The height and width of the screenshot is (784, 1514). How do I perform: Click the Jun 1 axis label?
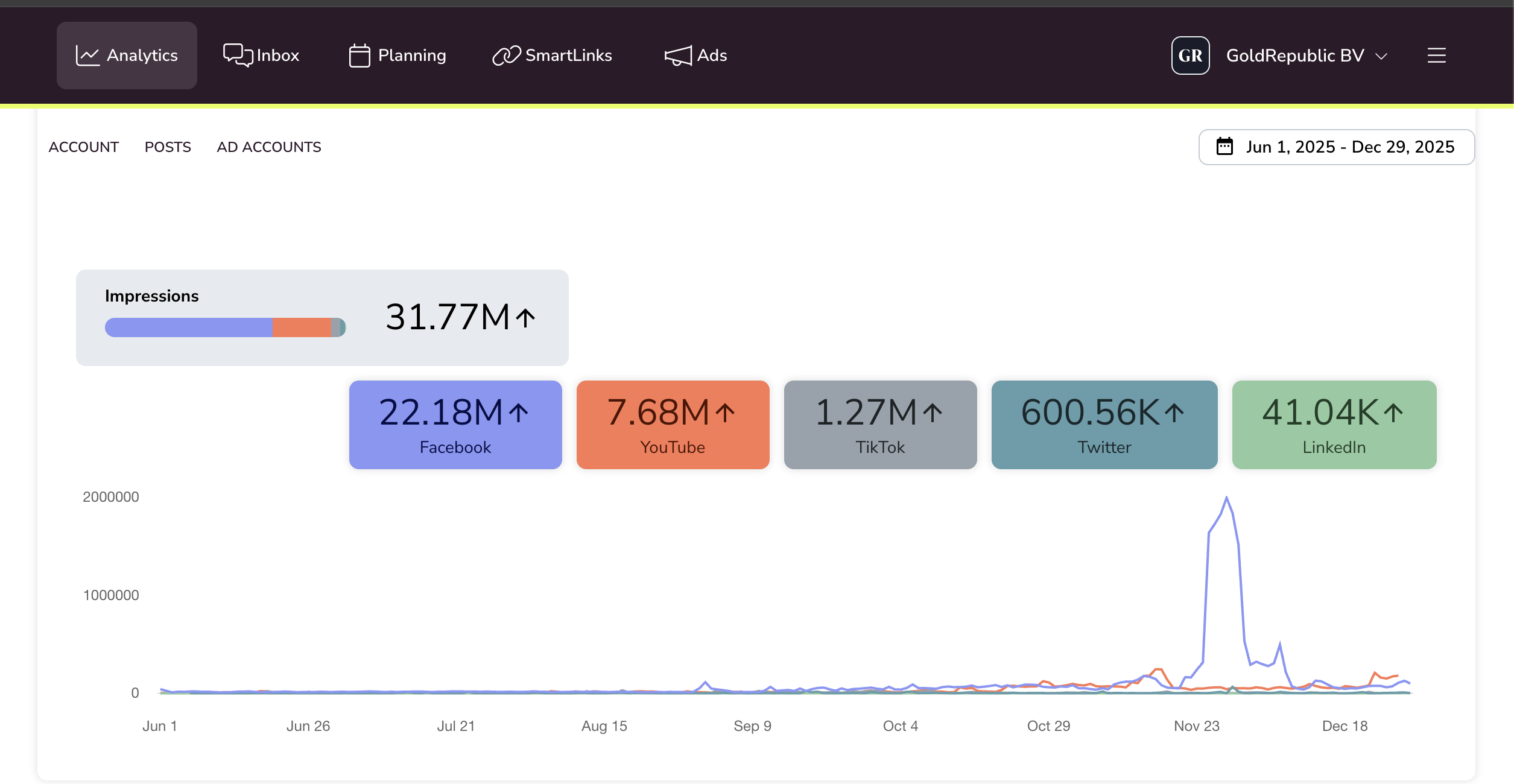(160, 726)
